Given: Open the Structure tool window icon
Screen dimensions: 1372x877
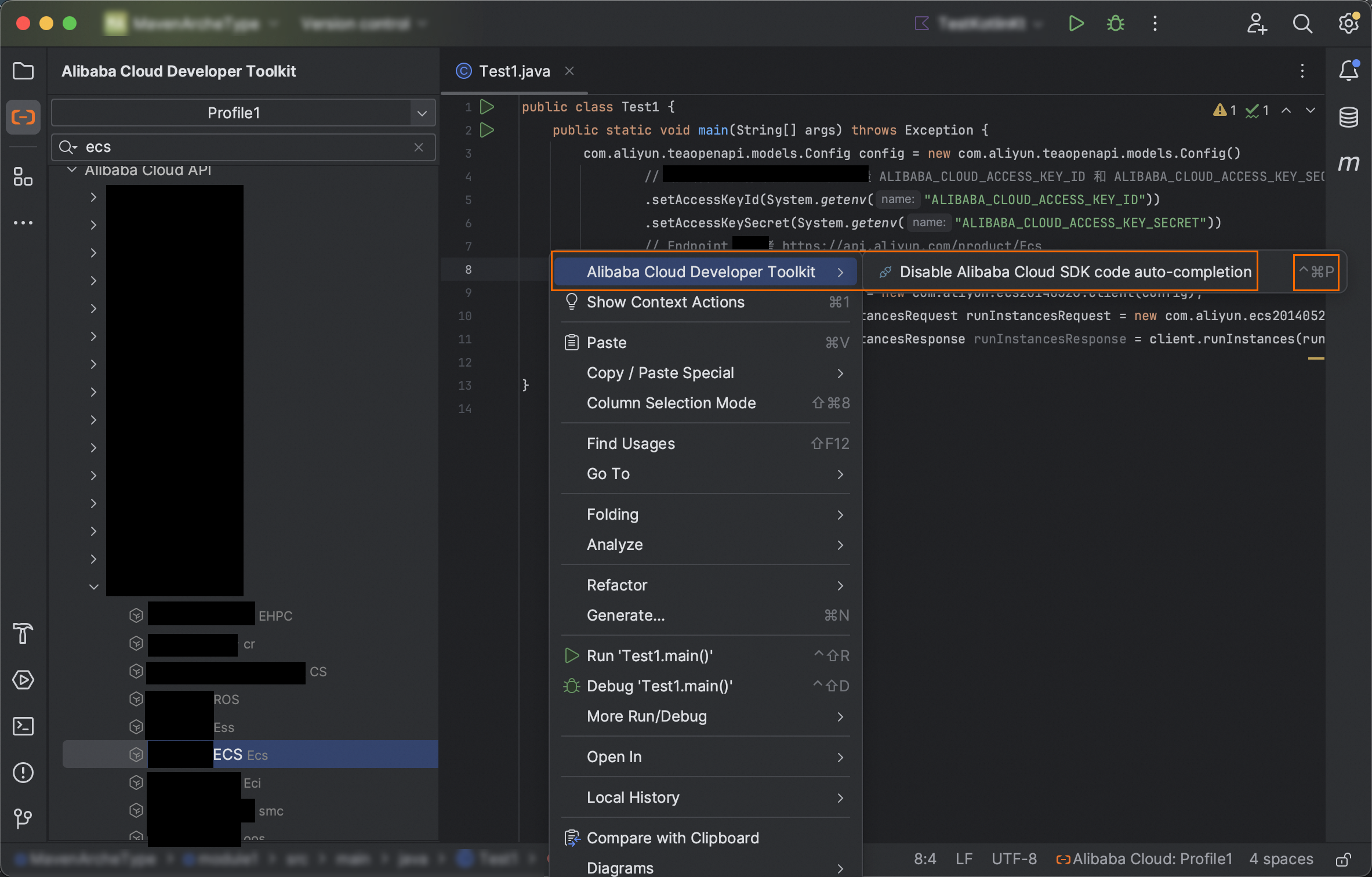Looking at the screenshot, I should click(x=23, y=176).
